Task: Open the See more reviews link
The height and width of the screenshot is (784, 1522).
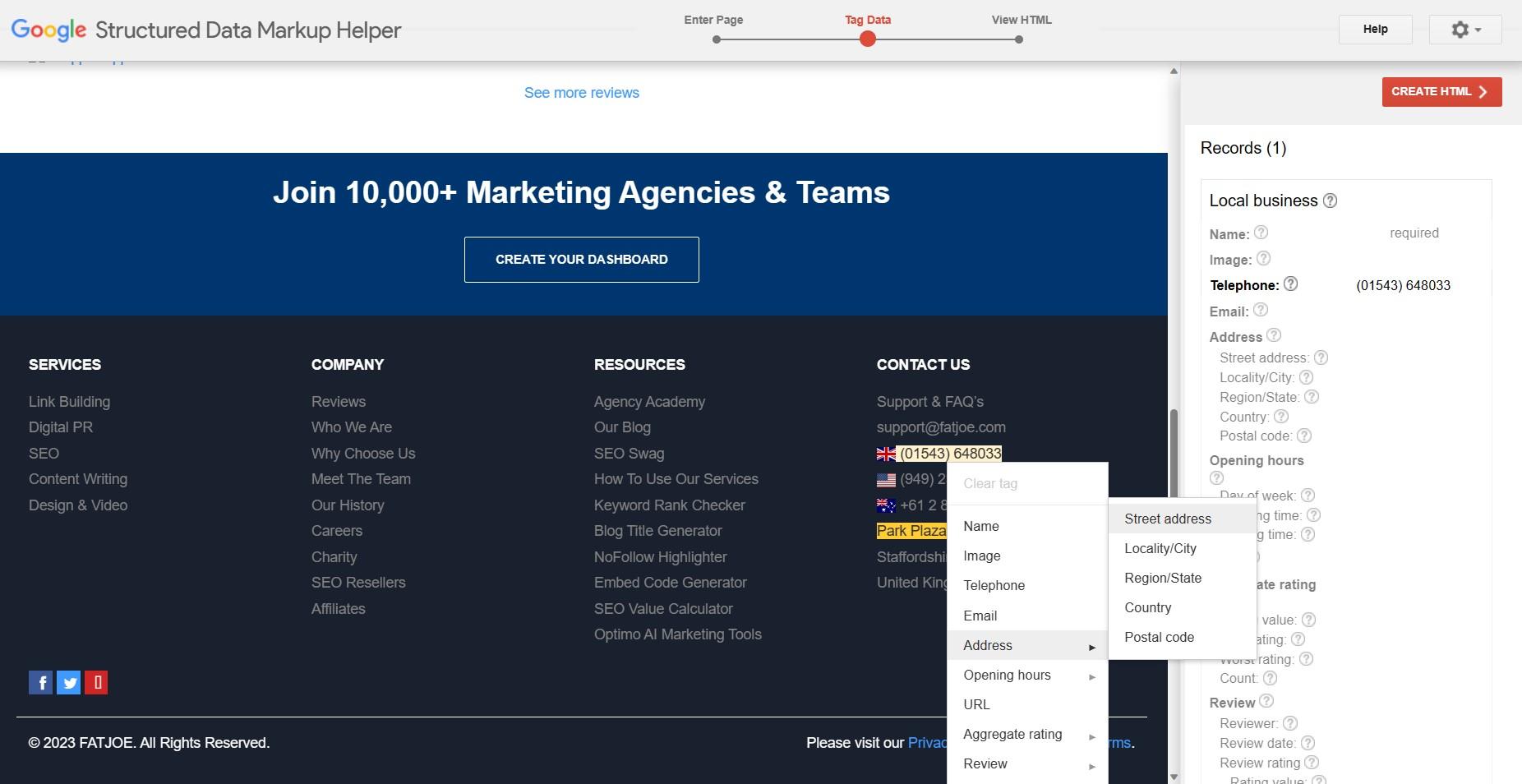Action: pos(581,92)
